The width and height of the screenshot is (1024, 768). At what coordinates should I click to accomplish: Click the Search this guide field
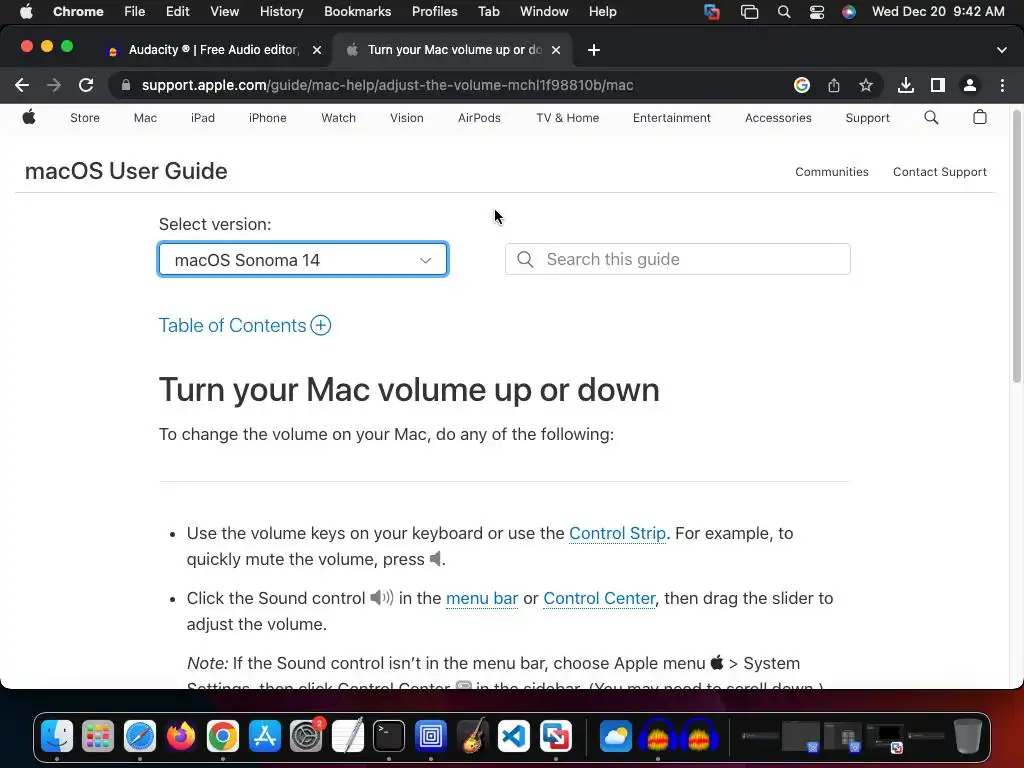[677, 259]
